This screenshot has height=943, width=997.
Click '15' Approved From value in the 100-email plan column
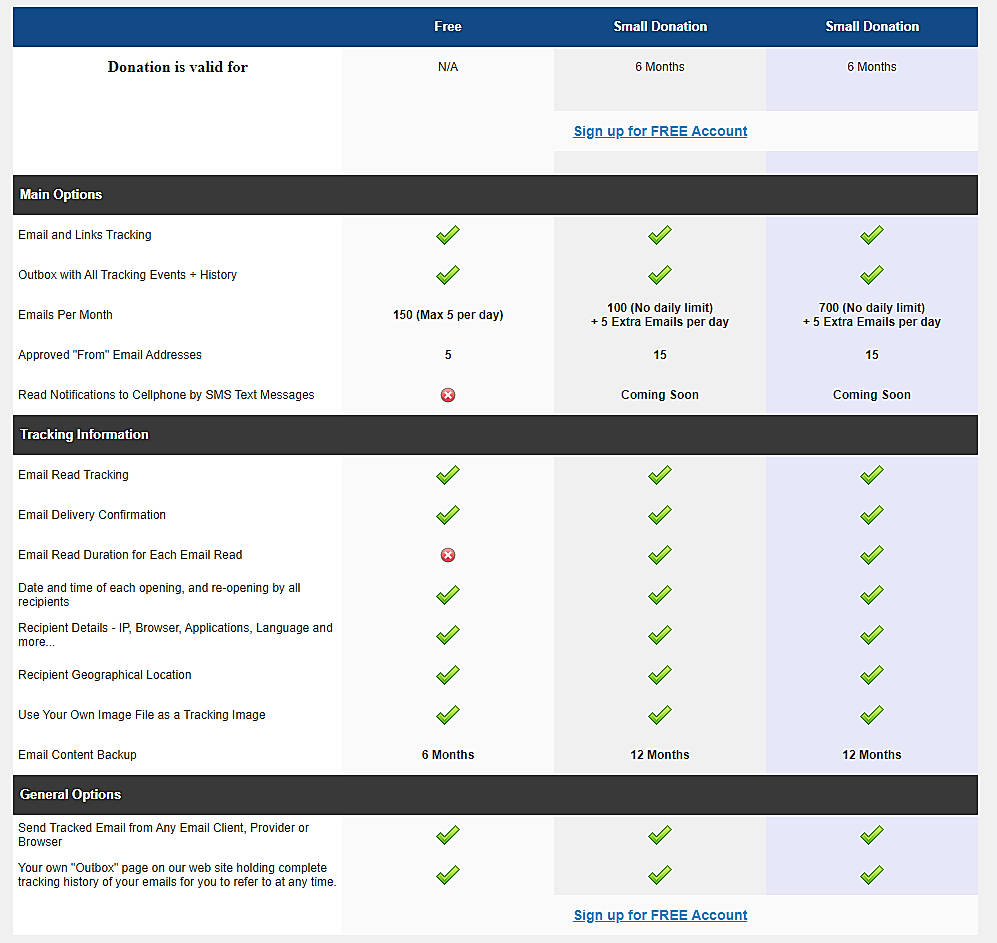(x=660, y=355)
